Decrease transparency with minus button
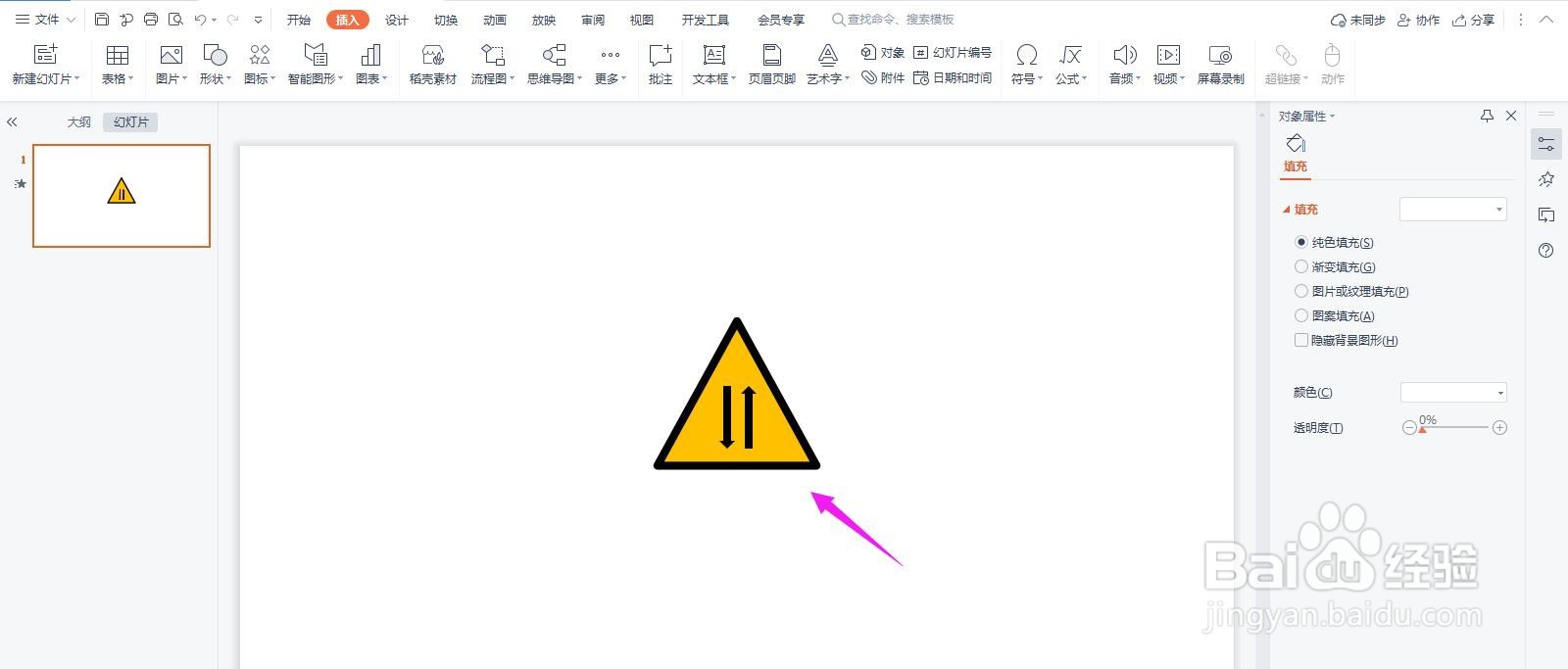Screen dimensions: 1568x669 [x=1409, y=428]
